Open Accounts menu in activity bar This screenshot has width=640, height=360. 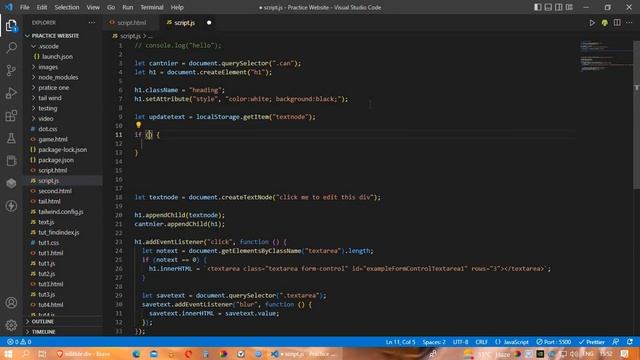point(11,303)
